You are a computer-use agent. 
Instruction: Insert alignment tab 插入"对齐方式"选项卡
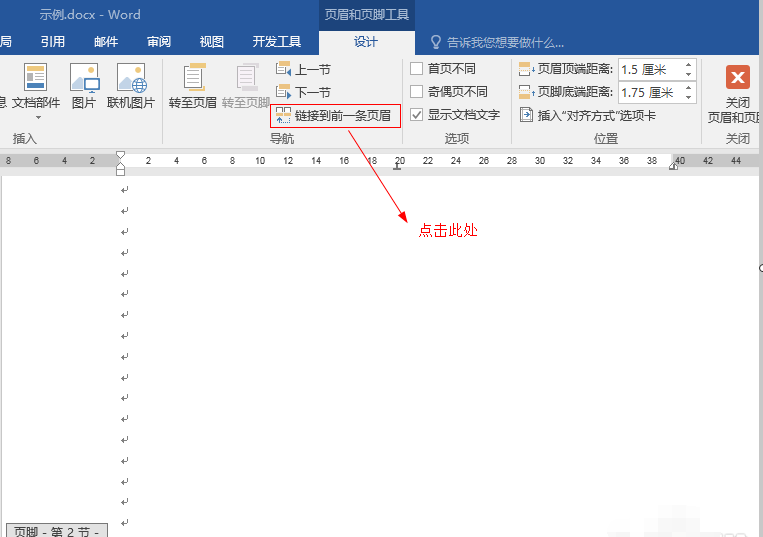[588, 115]
